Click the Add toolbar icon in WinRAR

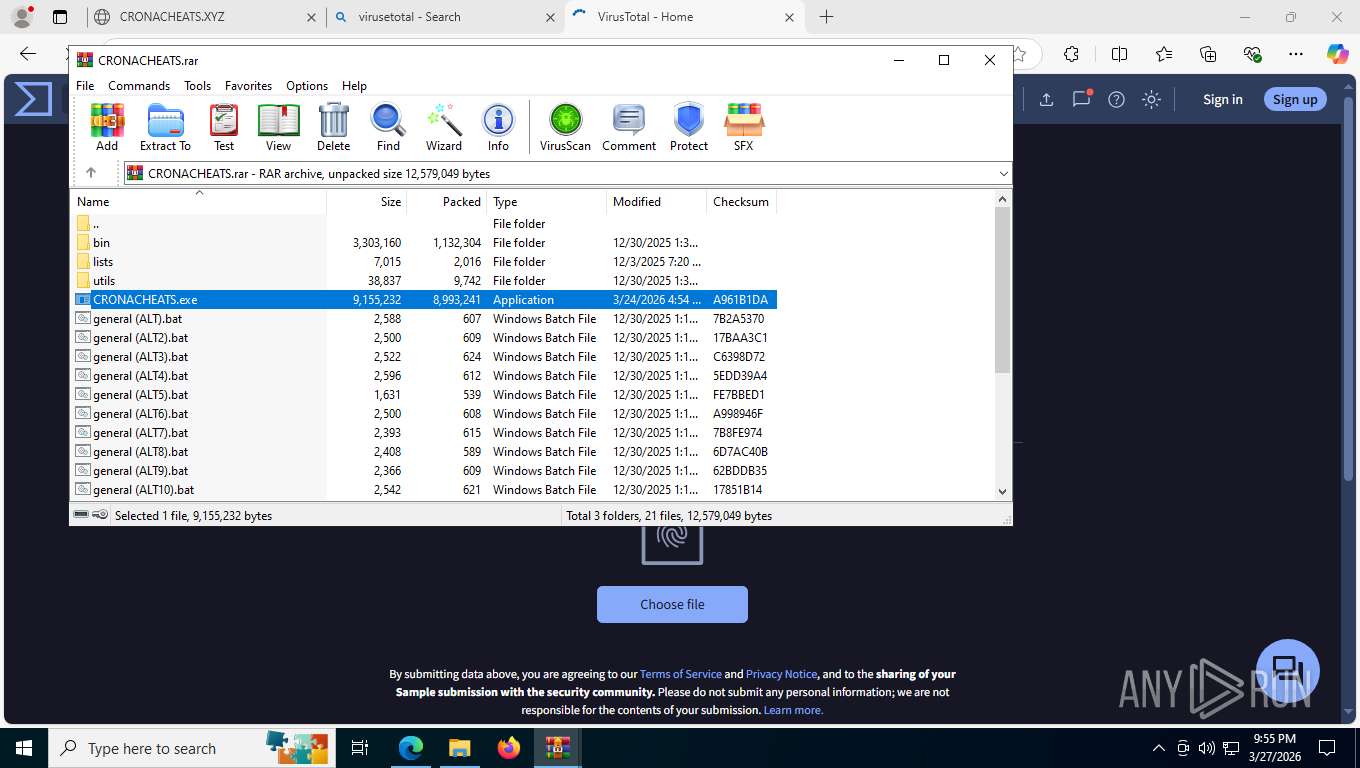[x=107, y=127]
